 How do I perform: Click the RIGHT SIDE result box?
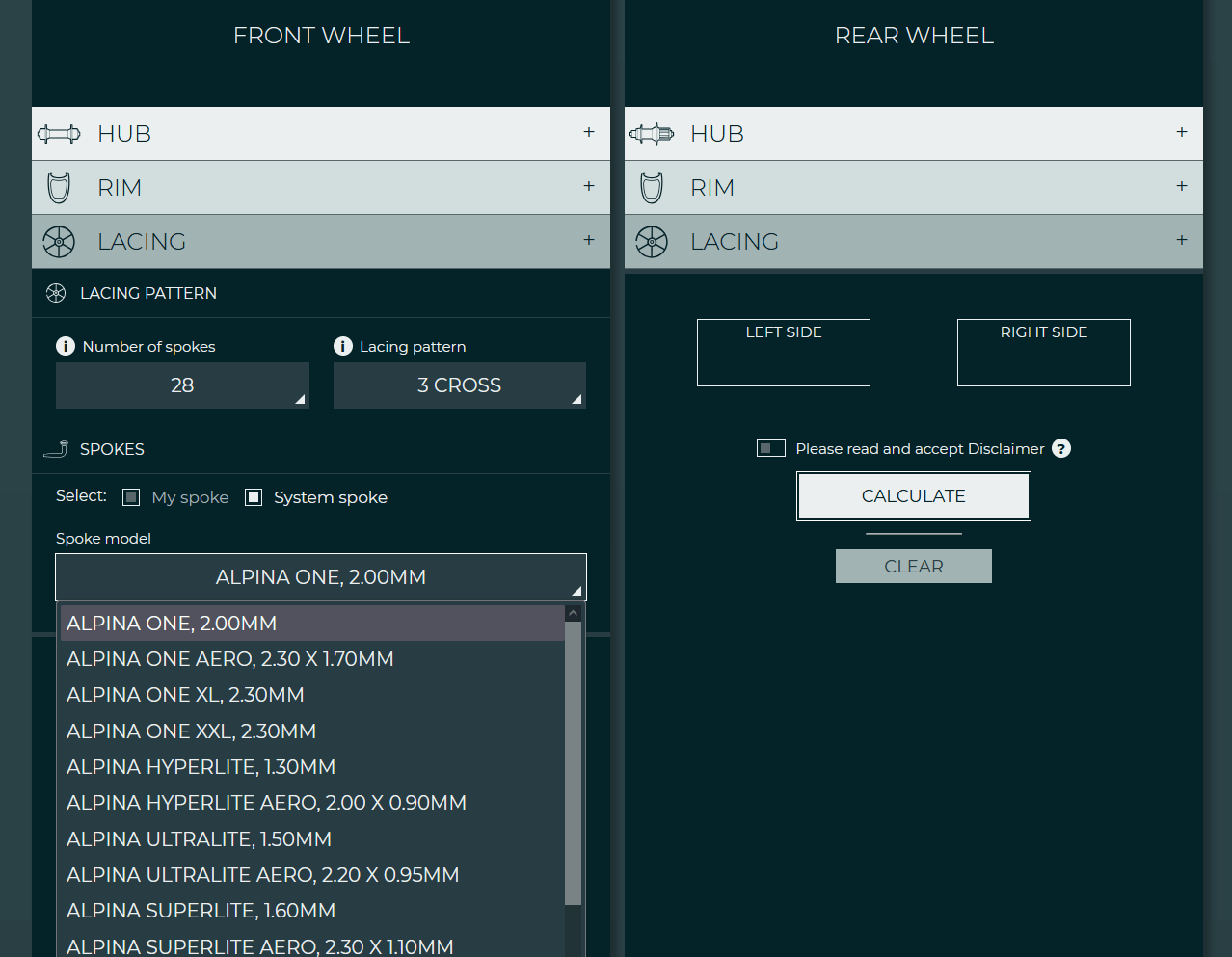(1044, 353)
